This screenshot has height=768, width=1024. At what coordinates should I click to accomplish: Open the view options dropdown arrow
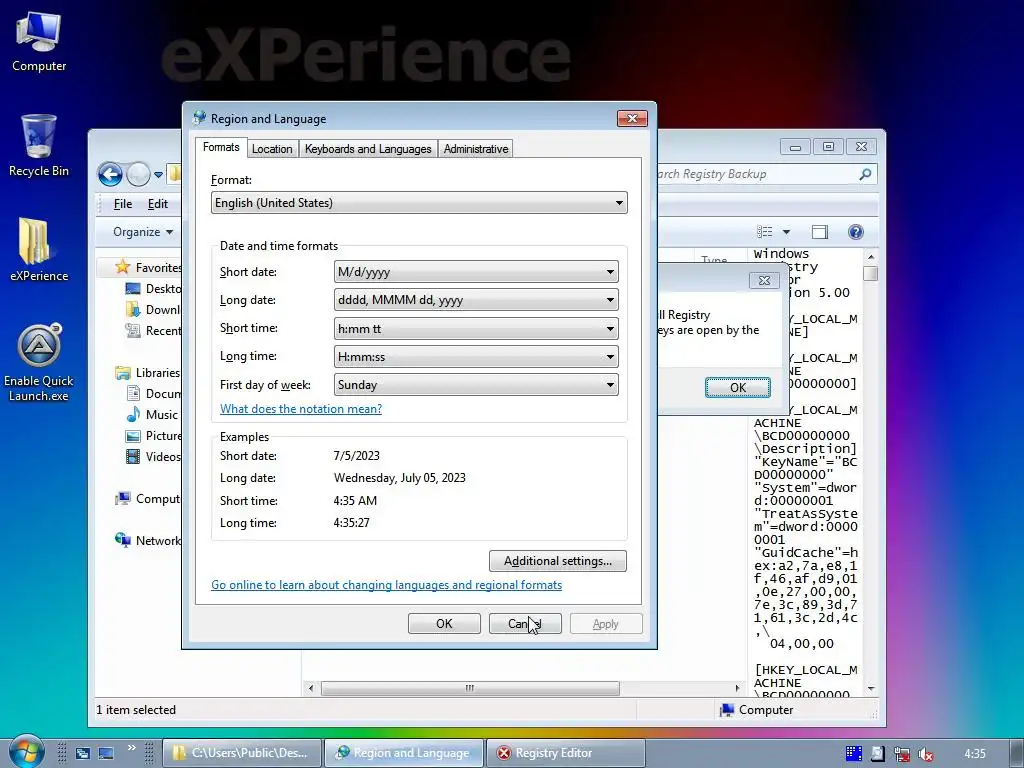[786, 232]
